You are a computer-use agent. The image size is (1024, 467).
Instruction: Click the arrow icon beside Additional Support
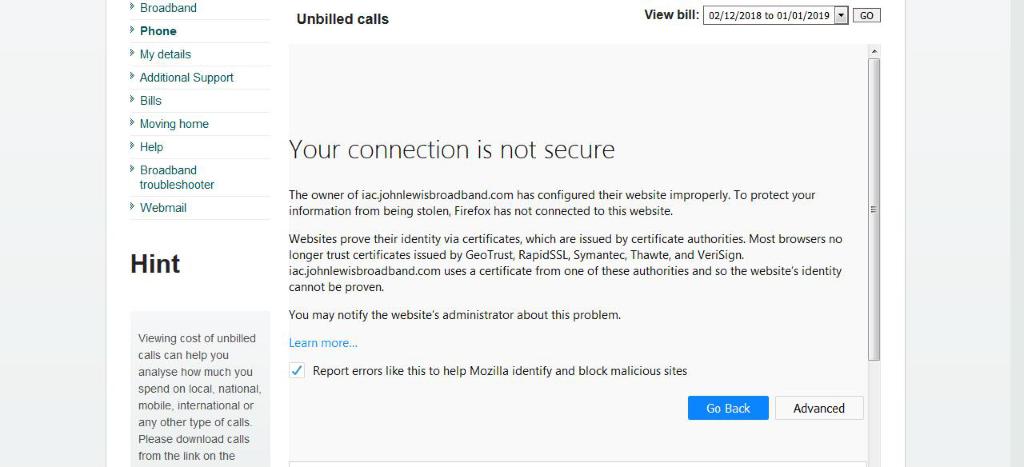[x=132, y=76]
